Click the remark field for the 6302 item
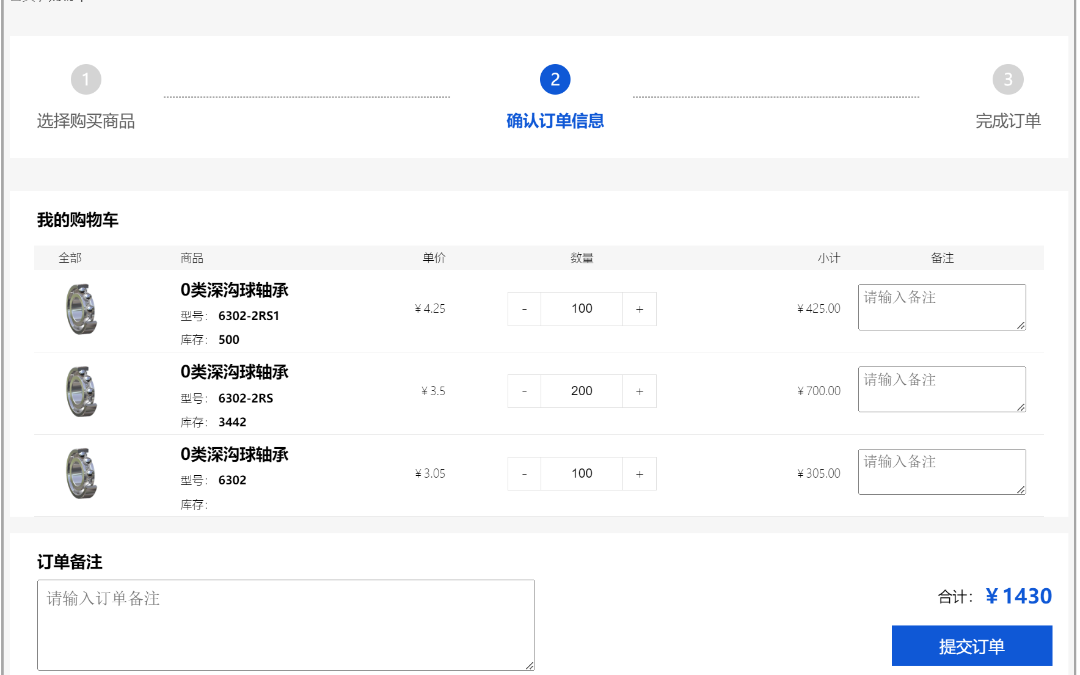Image resolution: width=1080 pixels, height=675 pixels. click(941, 471)
